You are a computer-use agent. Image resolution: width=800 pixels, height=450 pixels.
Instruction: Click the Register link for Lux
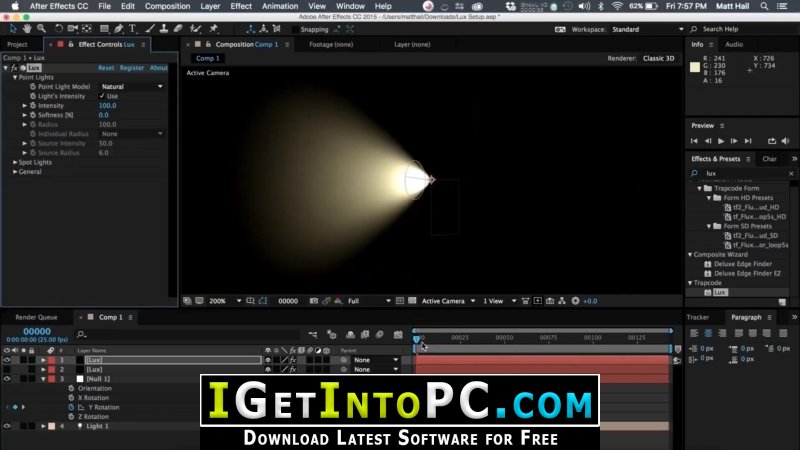click(132, 68)
